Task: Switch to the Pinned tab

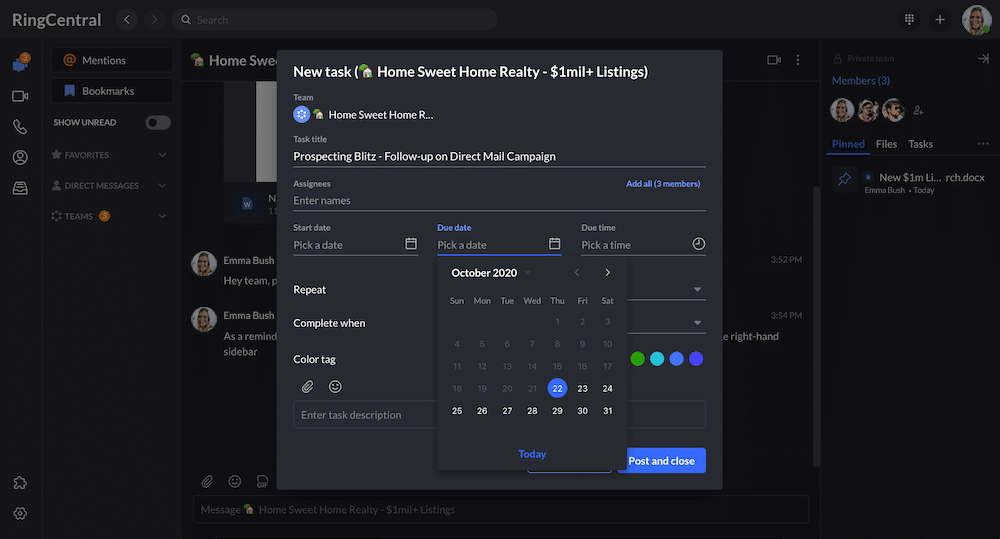Action: coord(848,144)
